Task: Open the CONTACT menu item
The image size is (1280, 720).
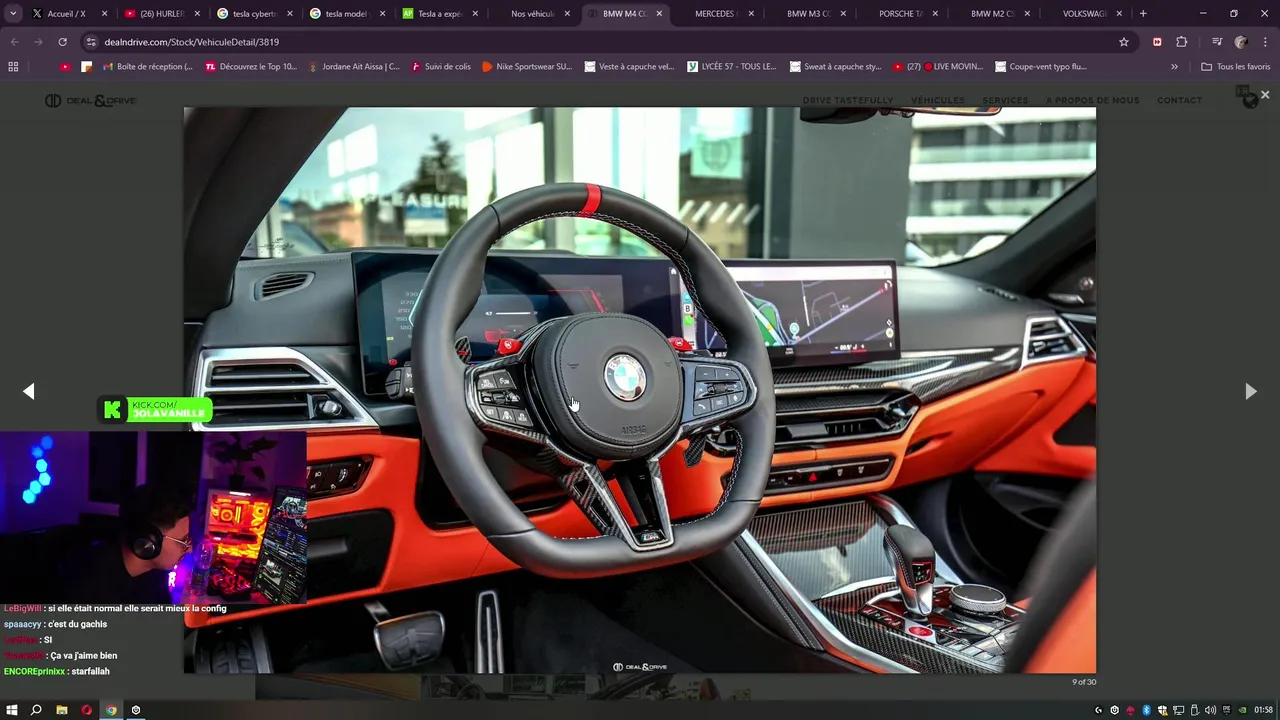Action: [1180, 100]
